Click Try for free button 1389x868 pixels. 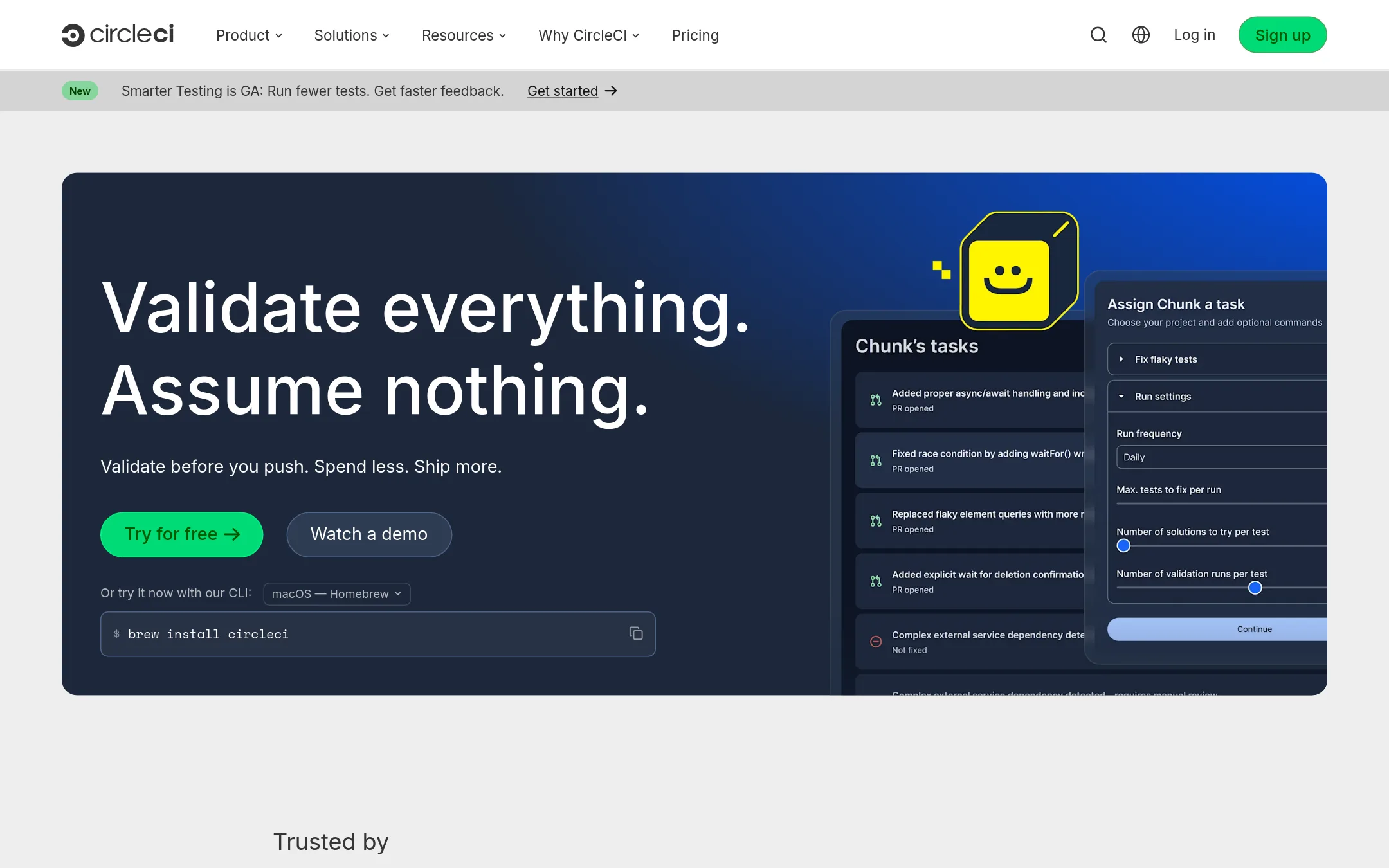point(182,534)
